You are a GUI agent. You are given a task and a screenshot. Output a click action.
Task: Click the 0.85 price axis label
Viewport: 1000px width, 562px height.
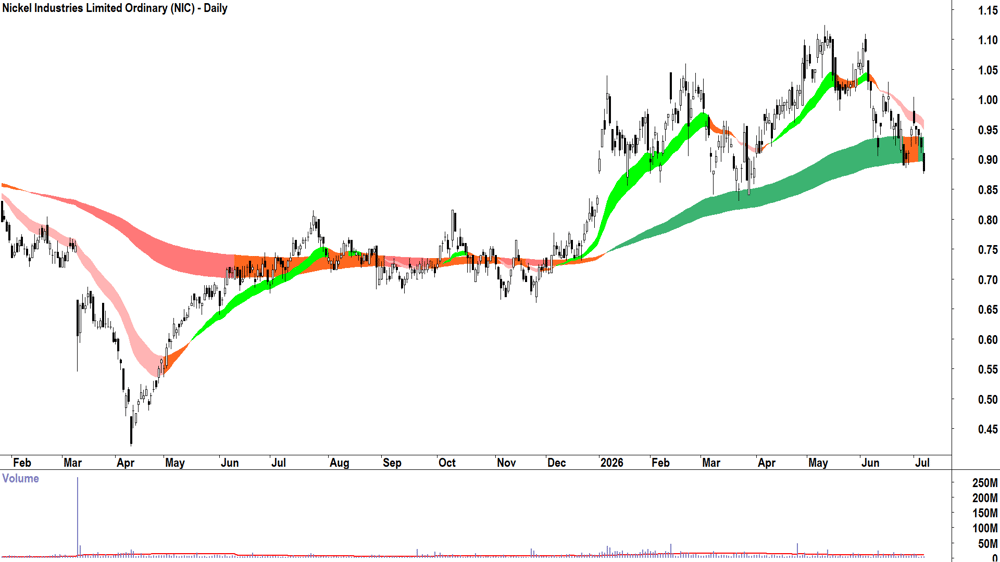coord(988,190)
